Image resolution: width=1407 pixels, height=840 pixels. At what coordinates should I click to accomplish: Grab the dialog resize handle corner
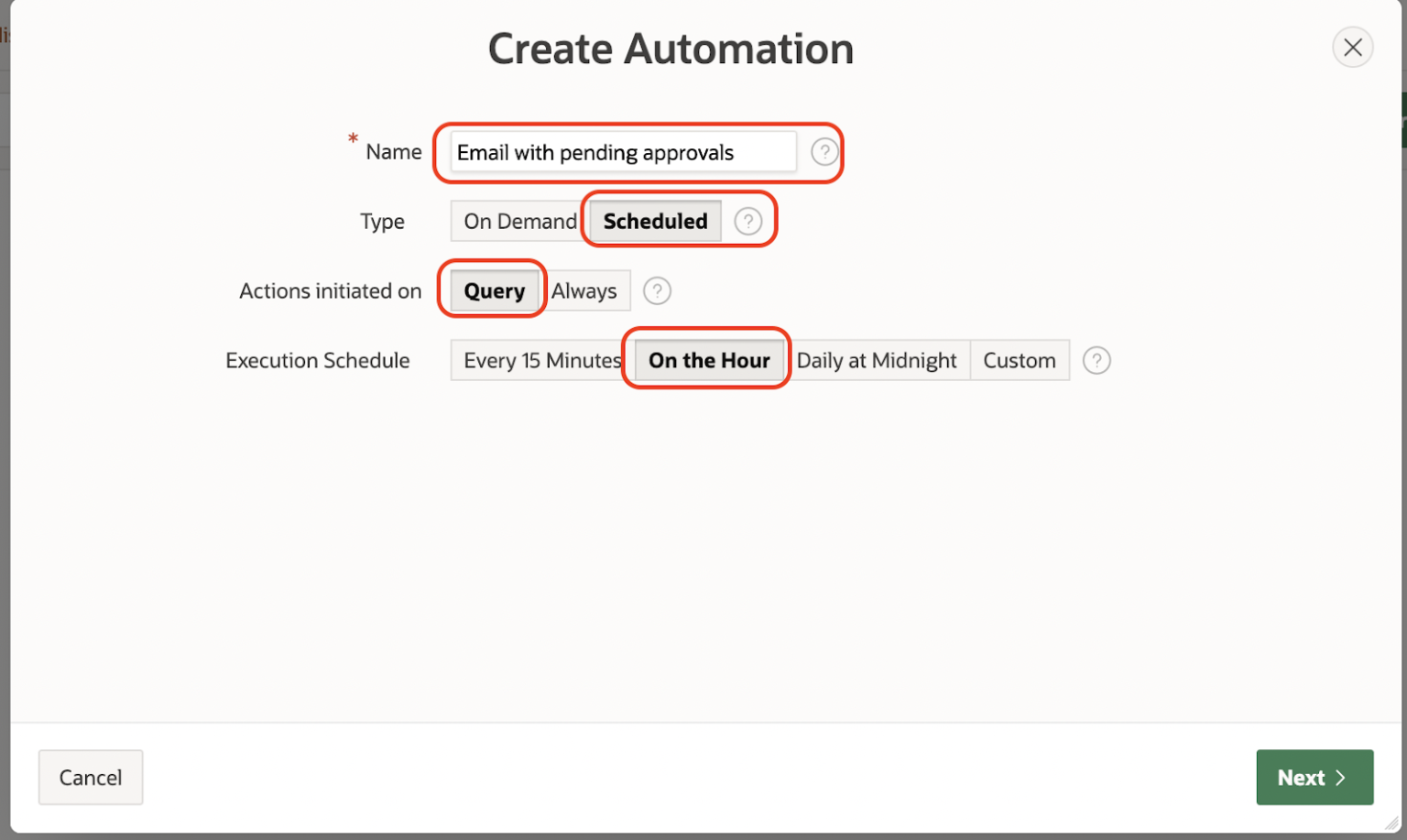point(1392,824)
